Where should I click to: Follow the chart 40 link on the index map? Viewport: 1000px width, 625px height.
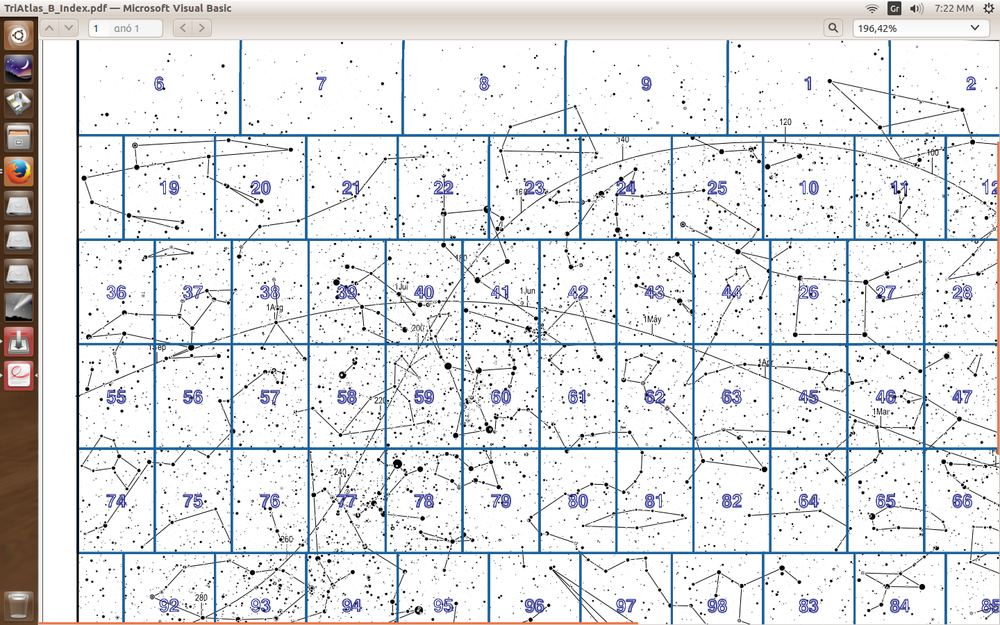(424, 292)
